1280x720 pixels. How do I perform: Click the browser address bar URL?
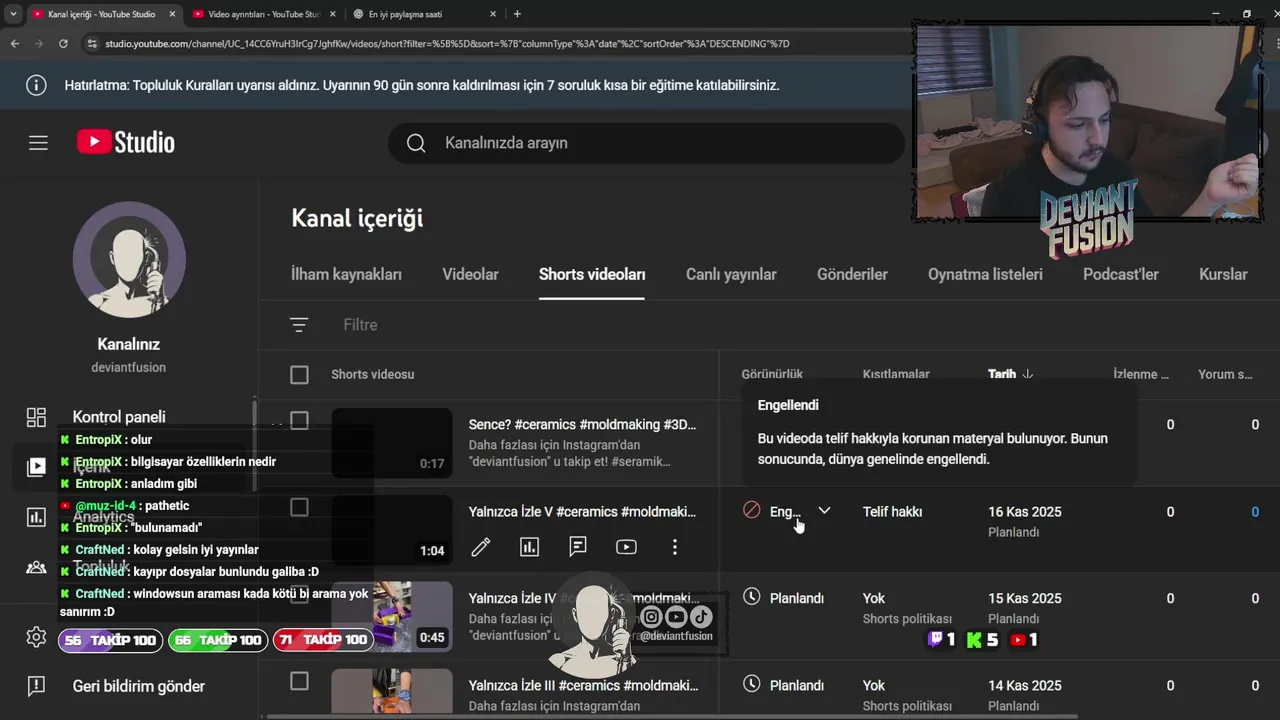click(x=448, y=44)
